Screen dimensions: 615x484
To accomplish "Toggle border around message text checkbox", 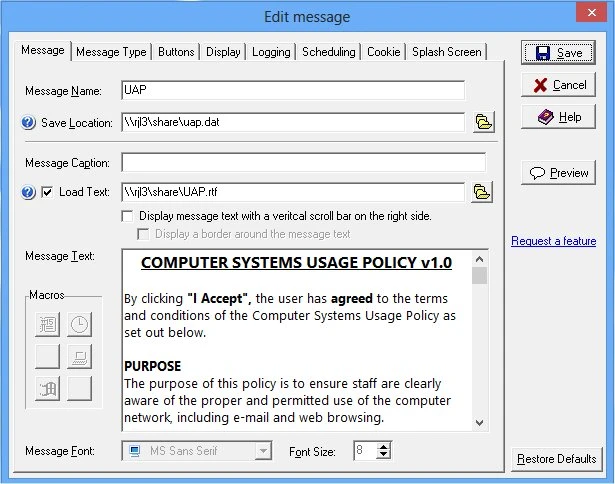I will 143,234.
